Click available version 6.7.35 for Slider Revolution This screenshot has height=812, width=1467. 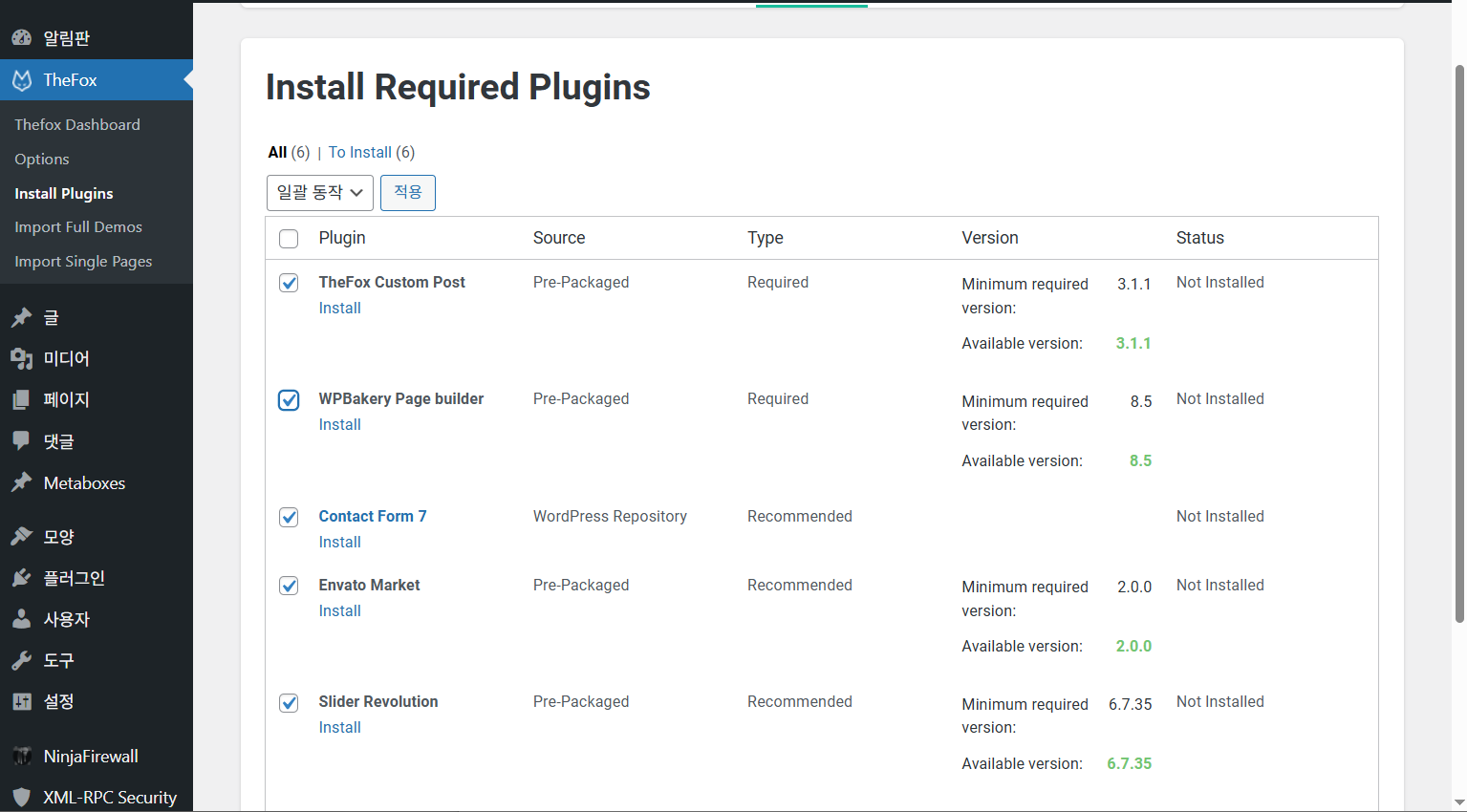1130,763
